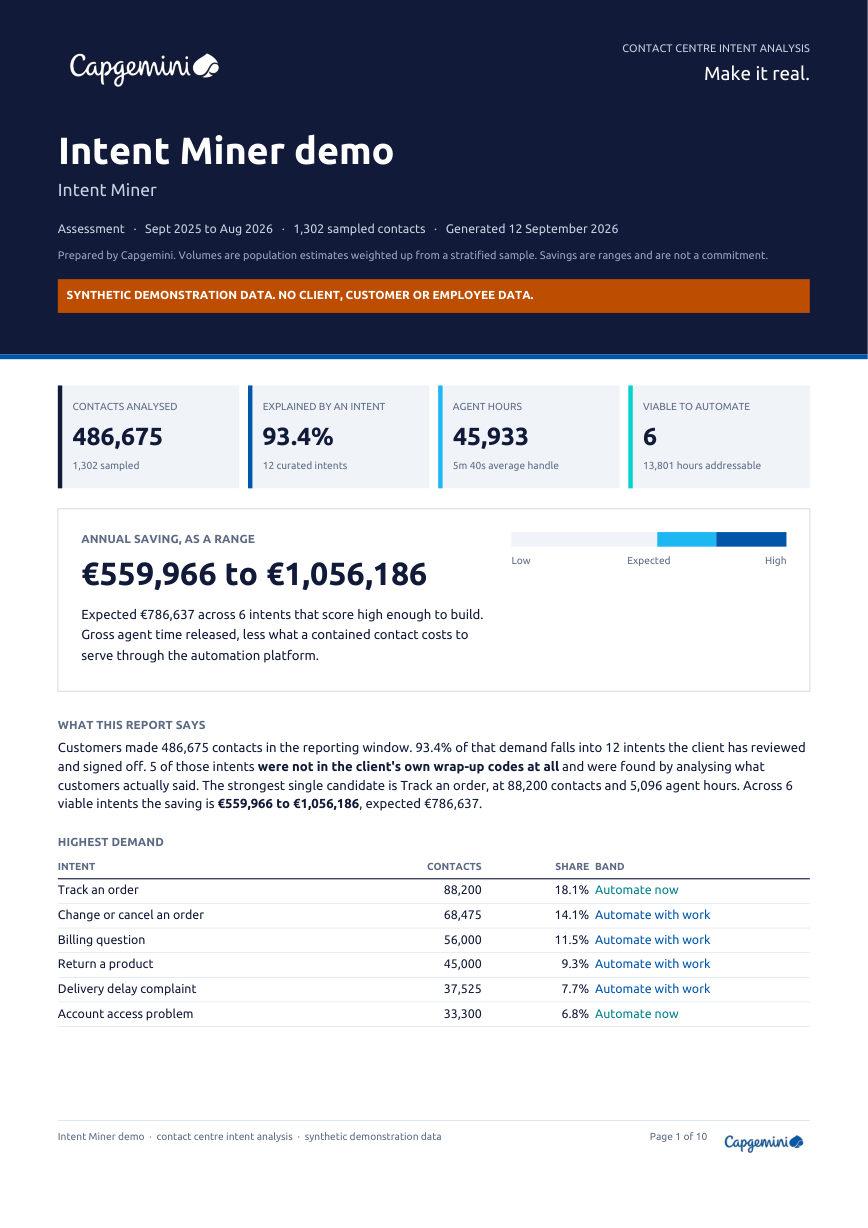Click the 'Make it real.' tagline

point(756,74)
